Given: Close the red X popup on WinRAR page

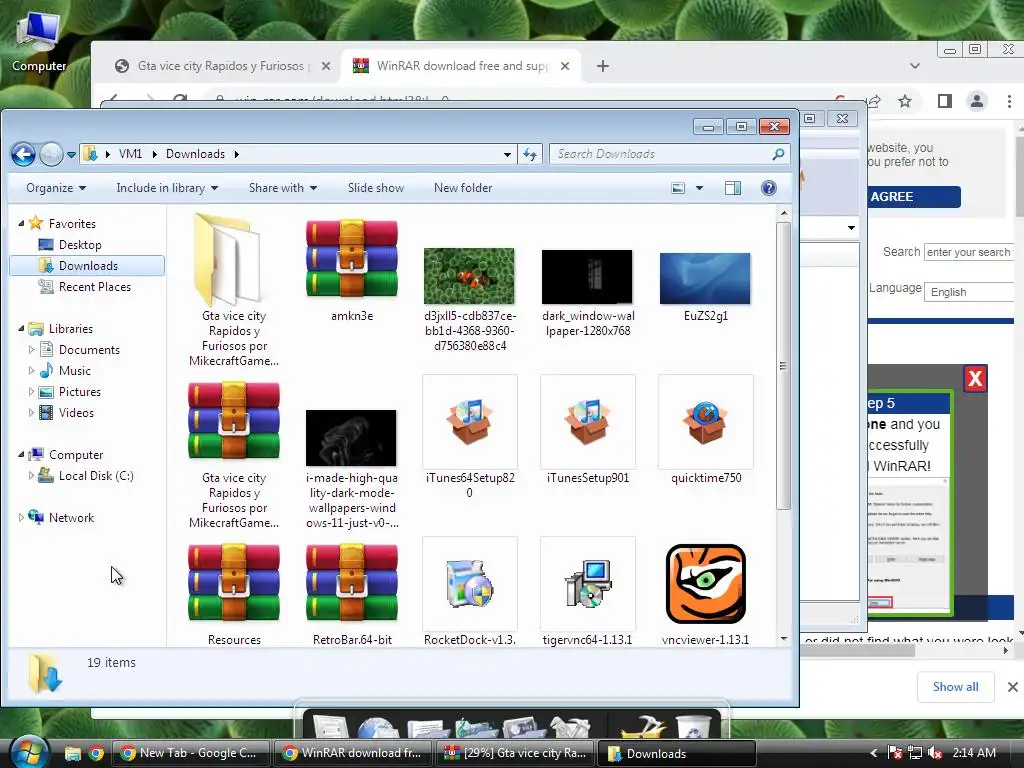Looking at the screenshot, I should [975, 379].
